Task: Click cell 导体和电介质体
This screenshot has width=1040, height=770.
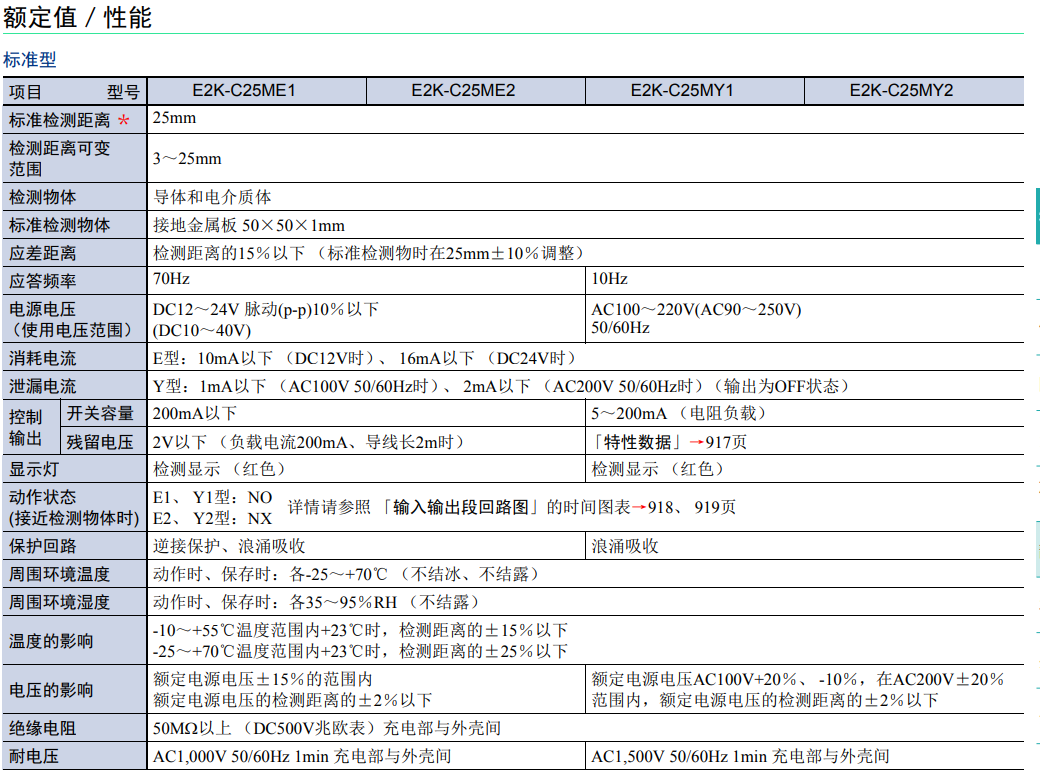Action: (212, 197)
